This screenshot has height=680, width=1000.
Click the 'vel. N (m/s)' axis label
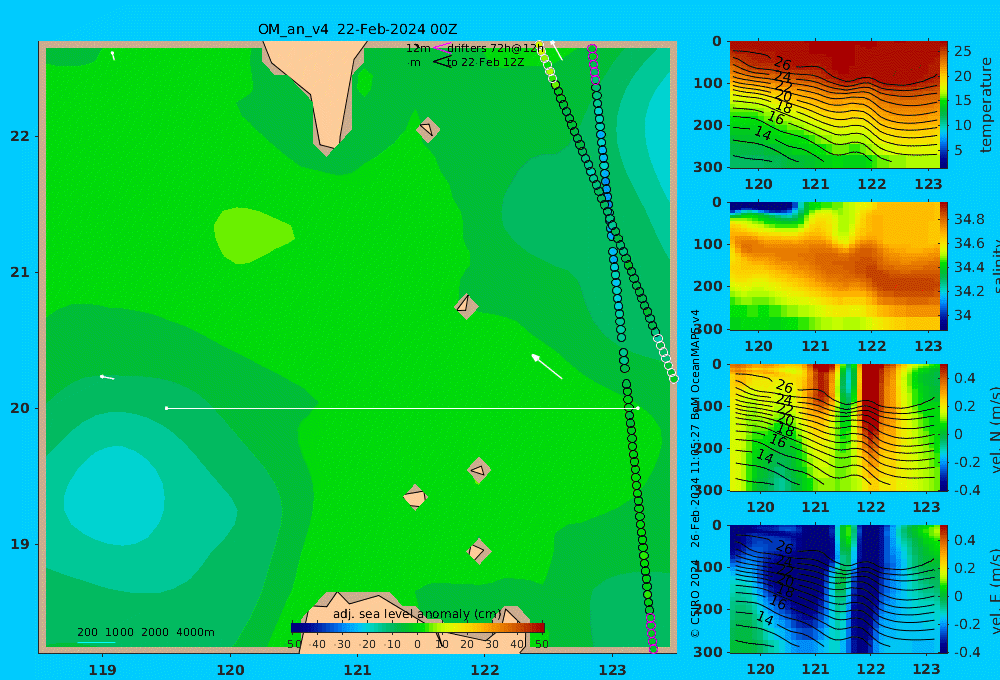(995, 429)
